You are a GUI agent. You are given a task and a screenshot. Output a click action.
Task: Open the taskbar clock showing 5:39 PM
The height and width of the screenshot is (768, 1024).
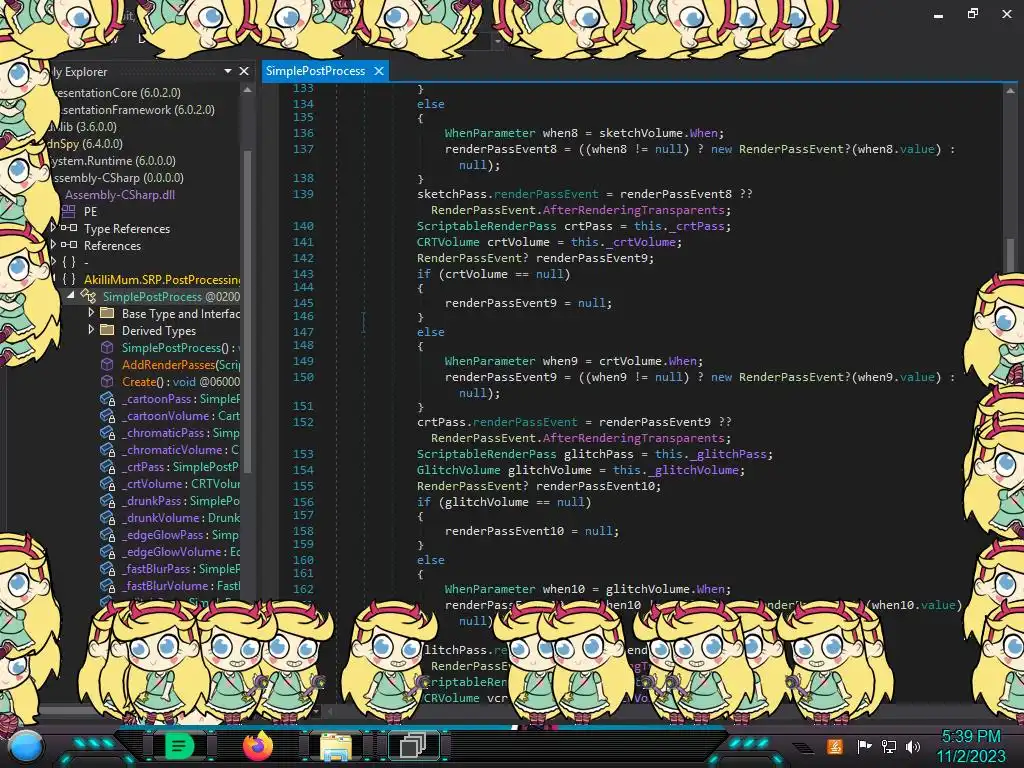(970, 746)
